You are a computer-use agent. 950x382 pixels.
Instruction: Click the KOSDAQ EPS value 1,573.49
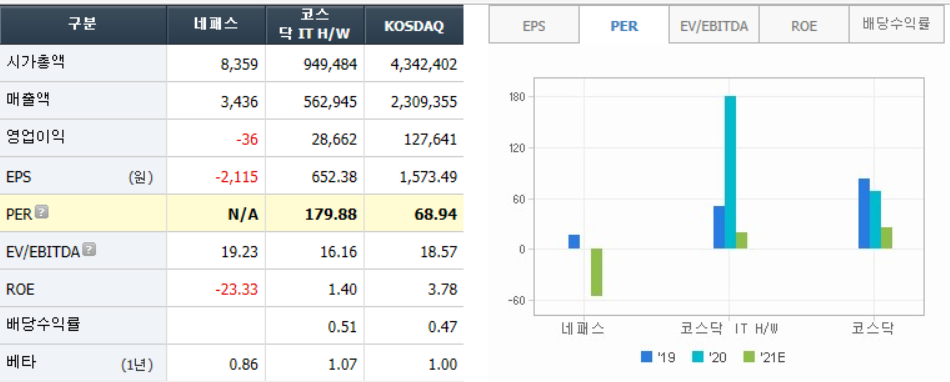click(x=427, y=177)
